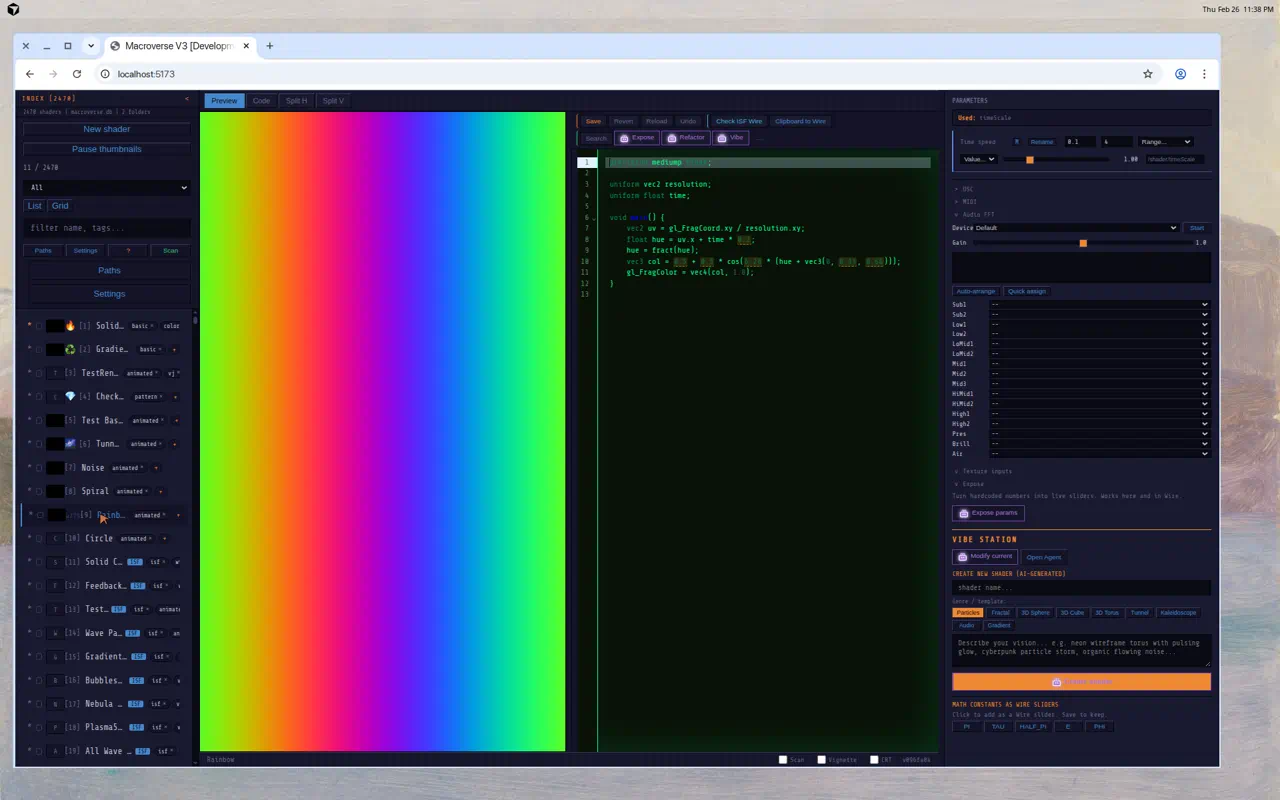1280x800 pixels.
Task: Reload the browser page
Action: tap(77, 74)
